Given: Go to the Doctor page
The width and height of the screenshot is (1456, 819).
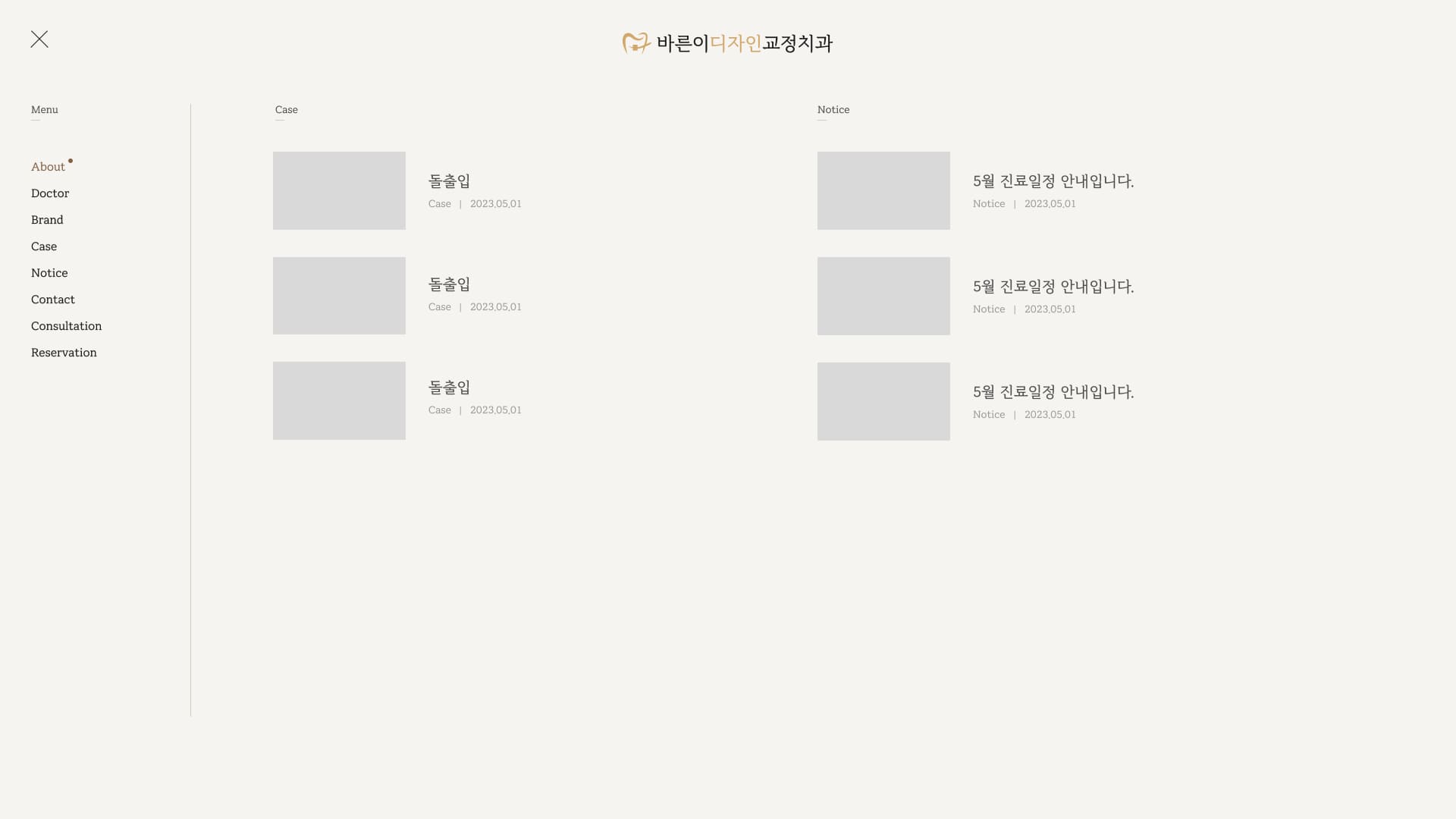Looking at the screenshot, I should tap(50, 193).
